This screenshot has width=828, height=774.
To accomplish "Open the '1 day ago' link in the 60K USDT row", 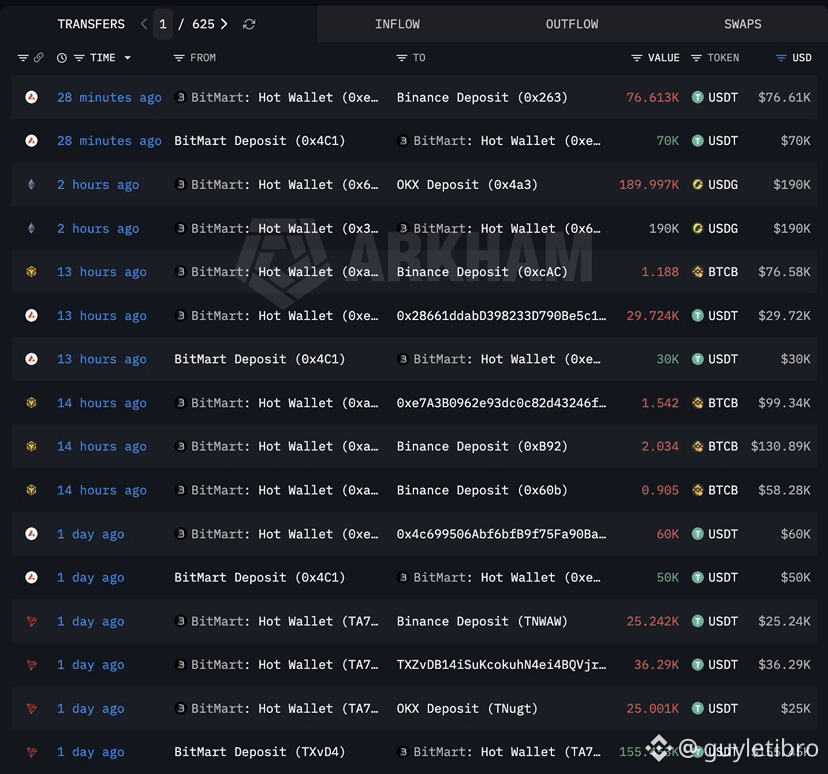I will 91,534.
